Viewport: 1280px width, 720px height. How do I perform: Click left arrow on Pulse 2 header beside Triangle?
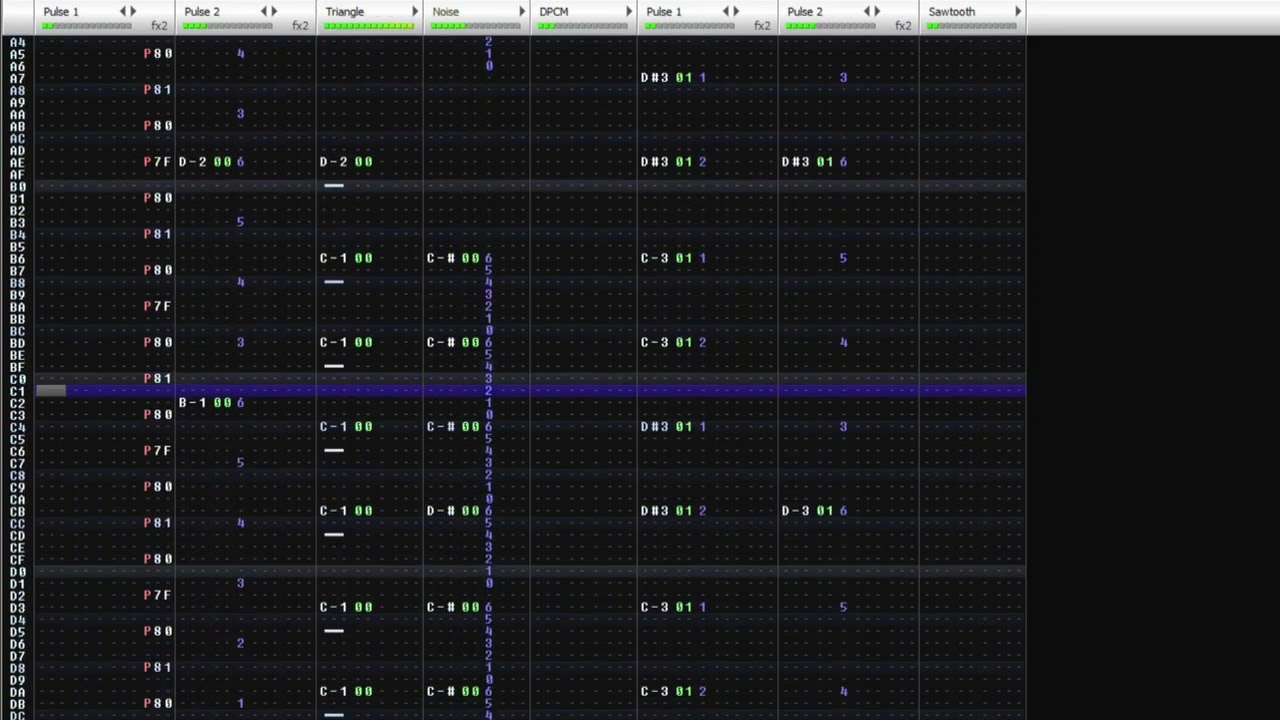(x=265, y=12)
